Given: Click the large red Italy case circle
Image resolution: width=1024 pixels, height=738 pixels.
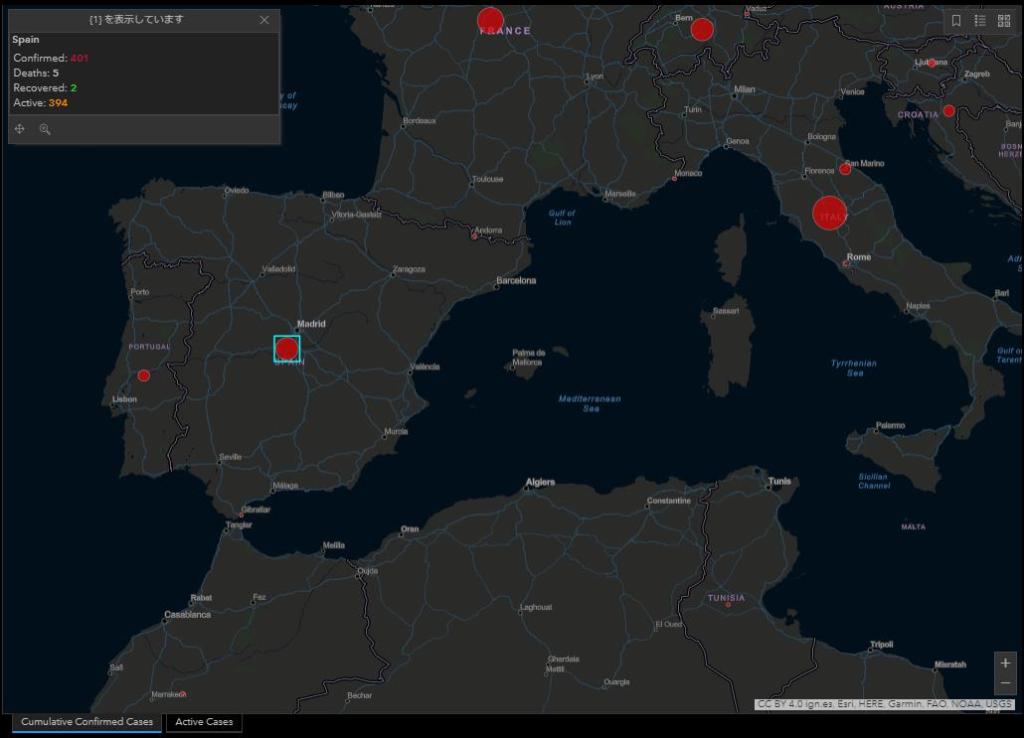Looking at the screenshot, I should [830, 213].
